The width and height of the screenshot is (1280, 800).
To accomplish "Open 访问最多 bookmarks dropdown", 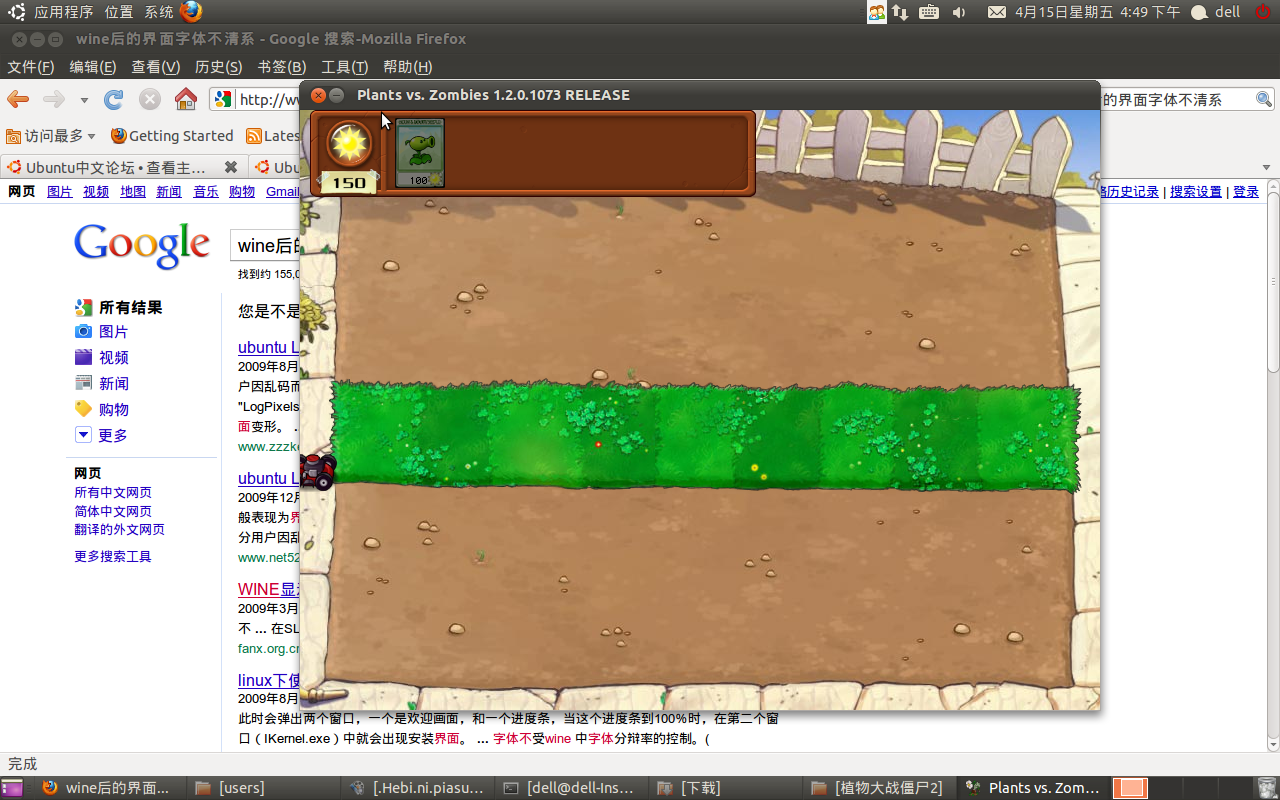I will click(51, 136).
